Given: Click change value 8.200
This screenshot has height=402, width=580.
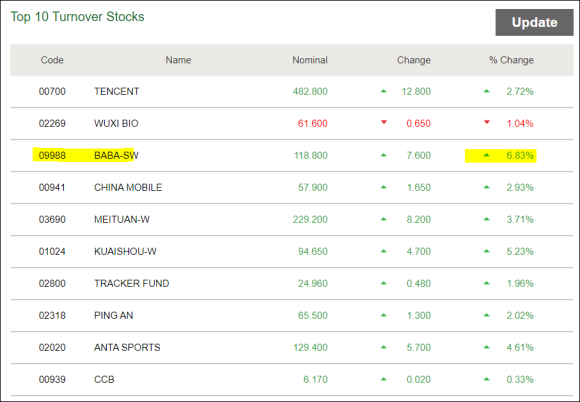Looking at the screenshot, I should 419,219.
